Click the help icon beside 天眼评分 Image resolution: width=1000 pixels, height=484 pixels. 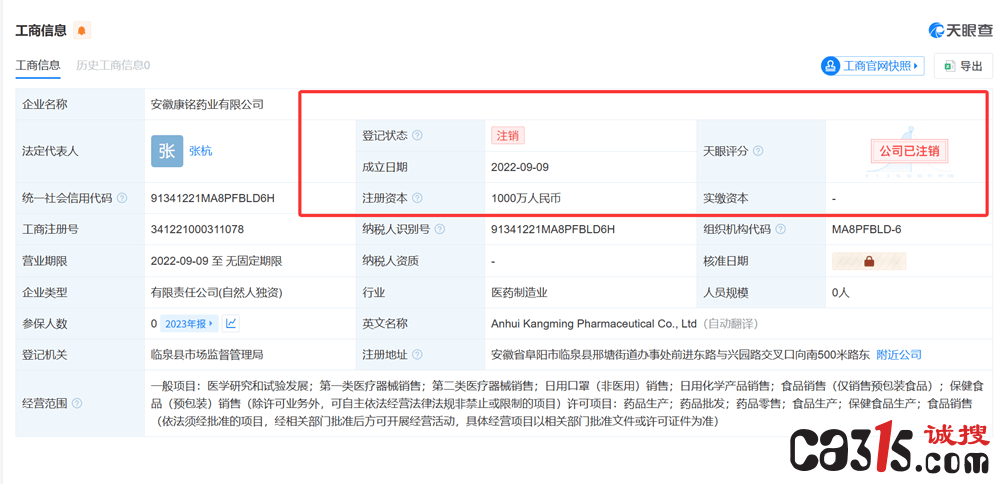click(758, 151)
